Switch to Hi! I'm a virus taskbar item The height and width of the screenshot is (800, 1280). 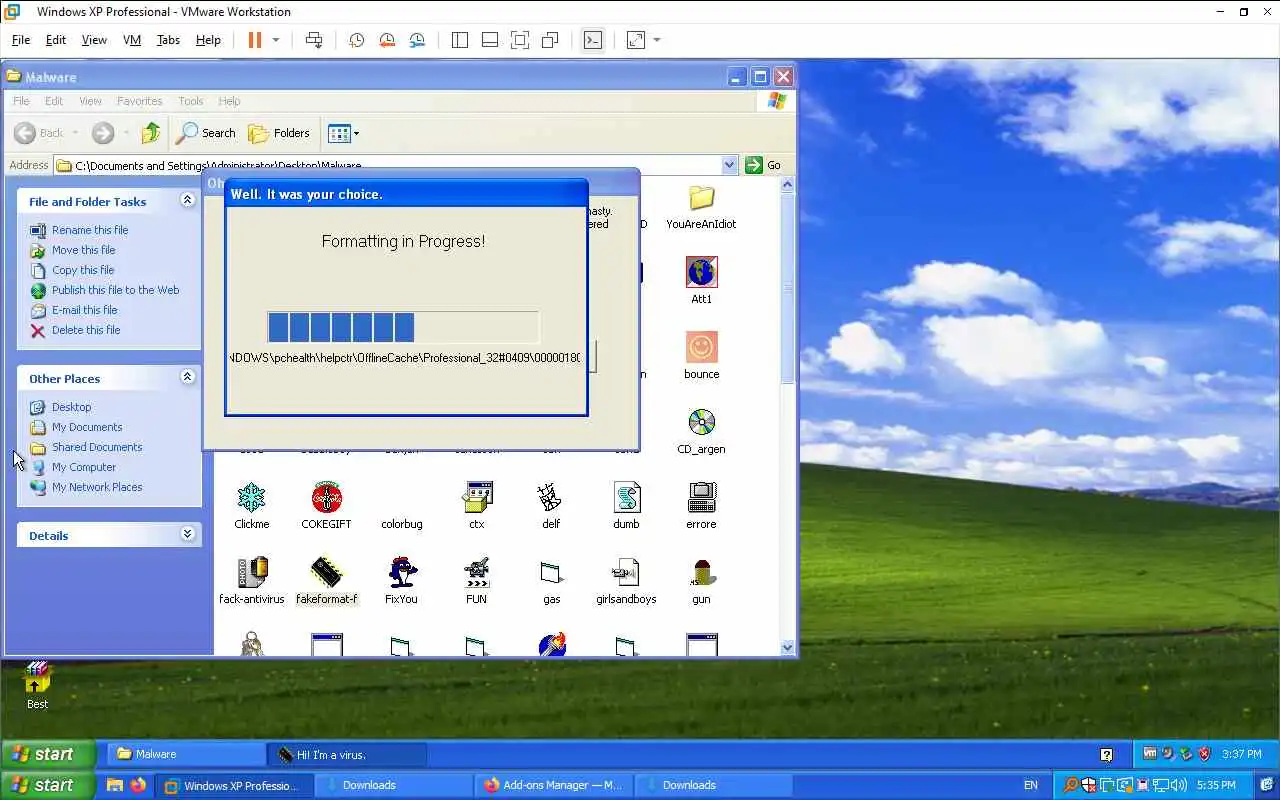click(347, 754)
